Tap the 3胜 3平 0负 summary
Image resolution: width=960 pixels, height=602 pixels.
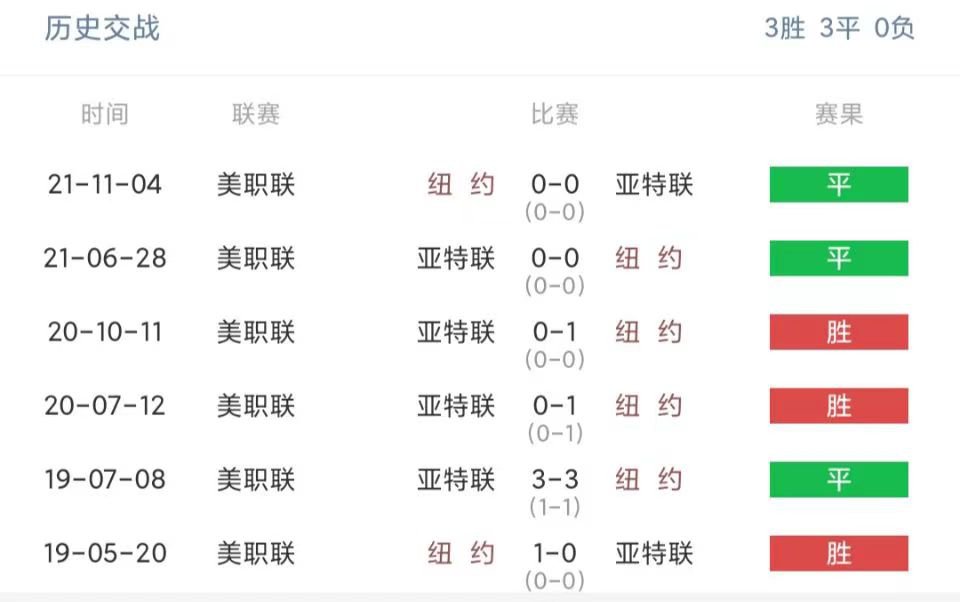pyautogui.click(x=839, y=28)
